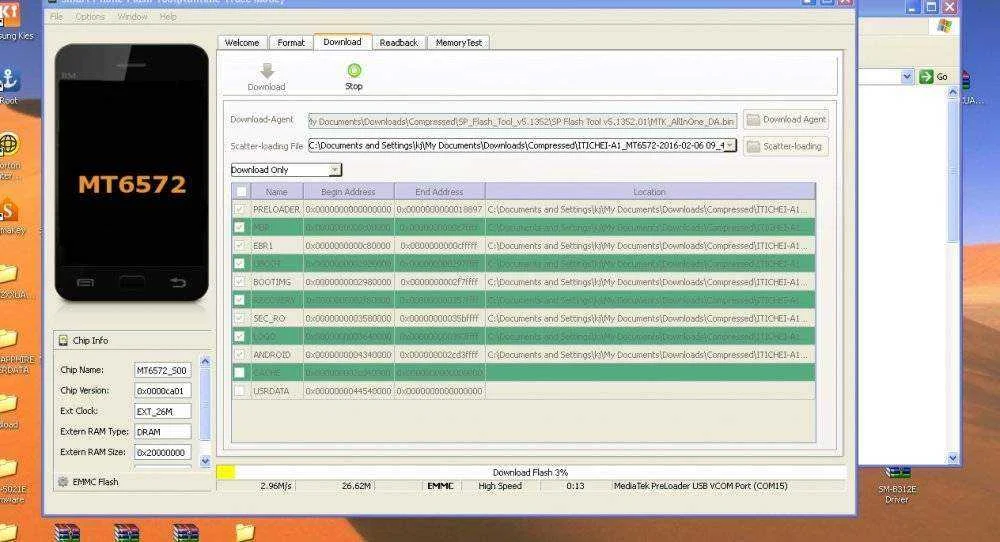Enable the USRDATA checkbox

[240, 391]
